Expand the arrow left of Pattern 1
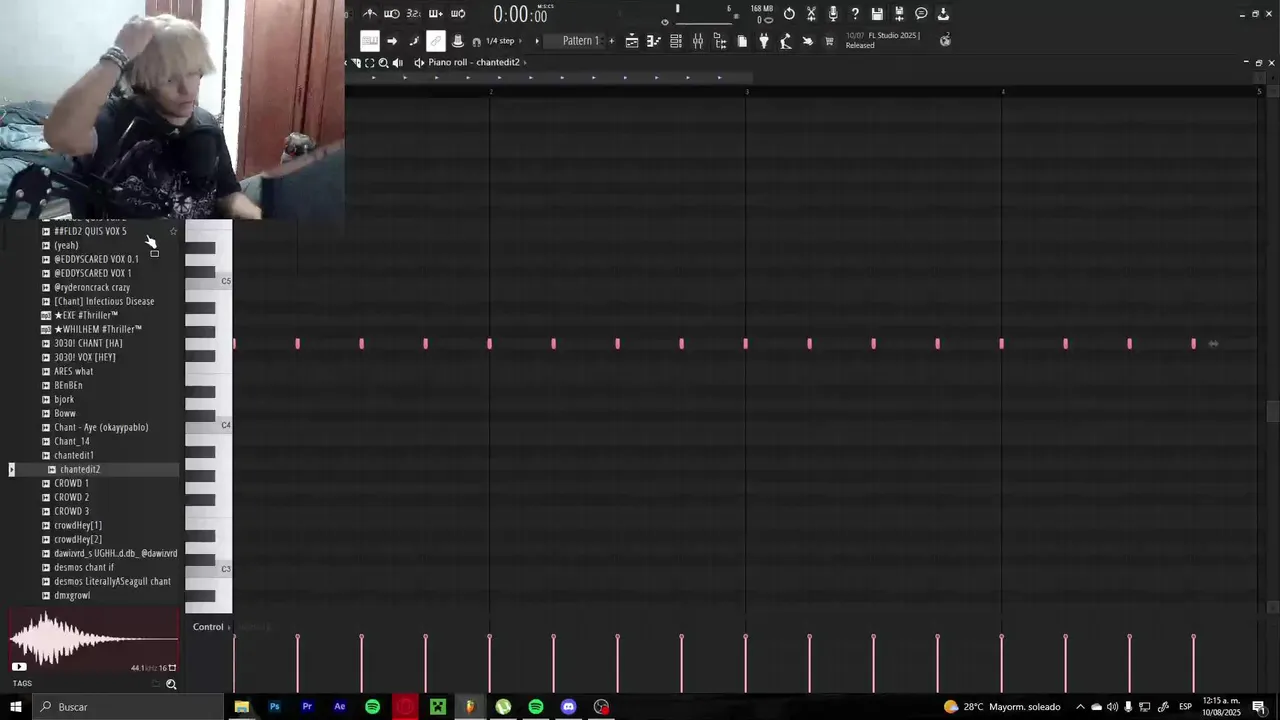The image size is (1280, 720). click(x=537, y=41)
